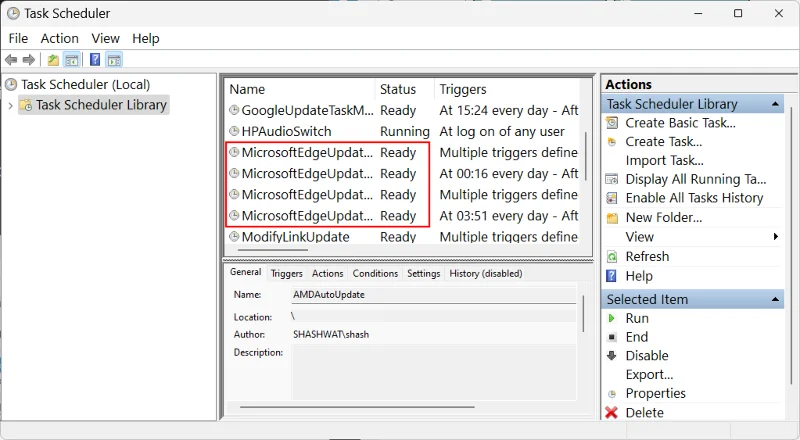Click the clock icon beside HPAudioSwitch
Screen dimensions: 800x440
click(x=234, y=131)
